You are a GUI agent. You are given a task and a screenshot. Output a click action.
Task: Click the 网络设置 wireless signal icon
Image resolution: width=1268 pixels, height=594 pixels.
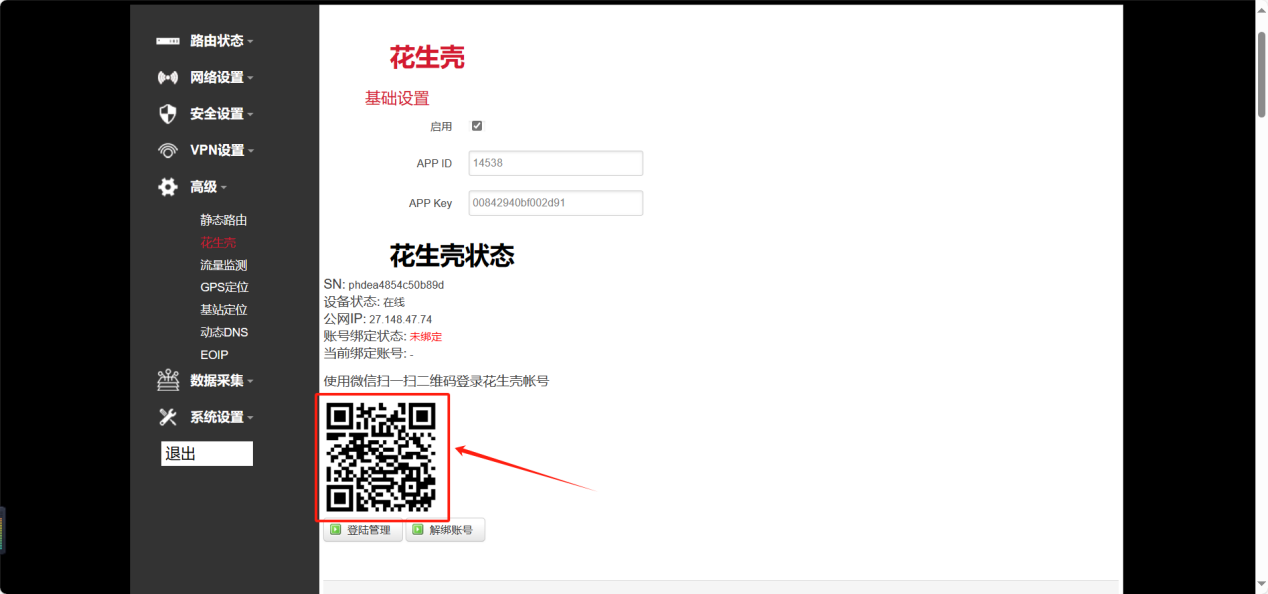(166, 77)
